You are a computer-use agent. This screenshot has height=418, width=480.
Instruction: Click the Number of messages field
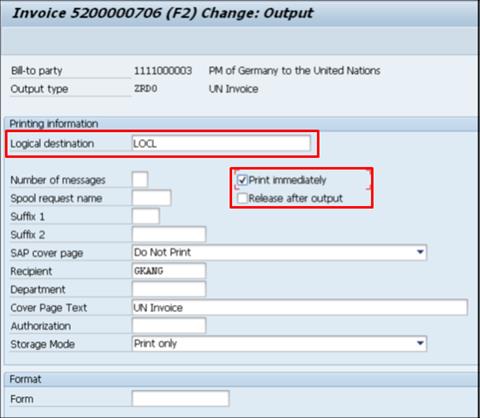140,180
